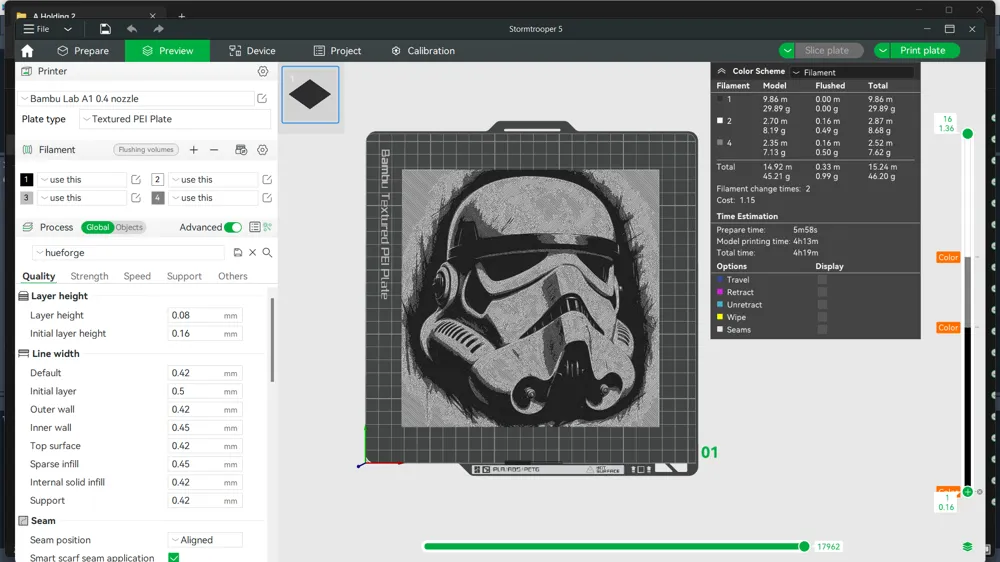The image size is (1000, 562).
Task: Edit filament 1 preset icon
Action: pos(136,180)
